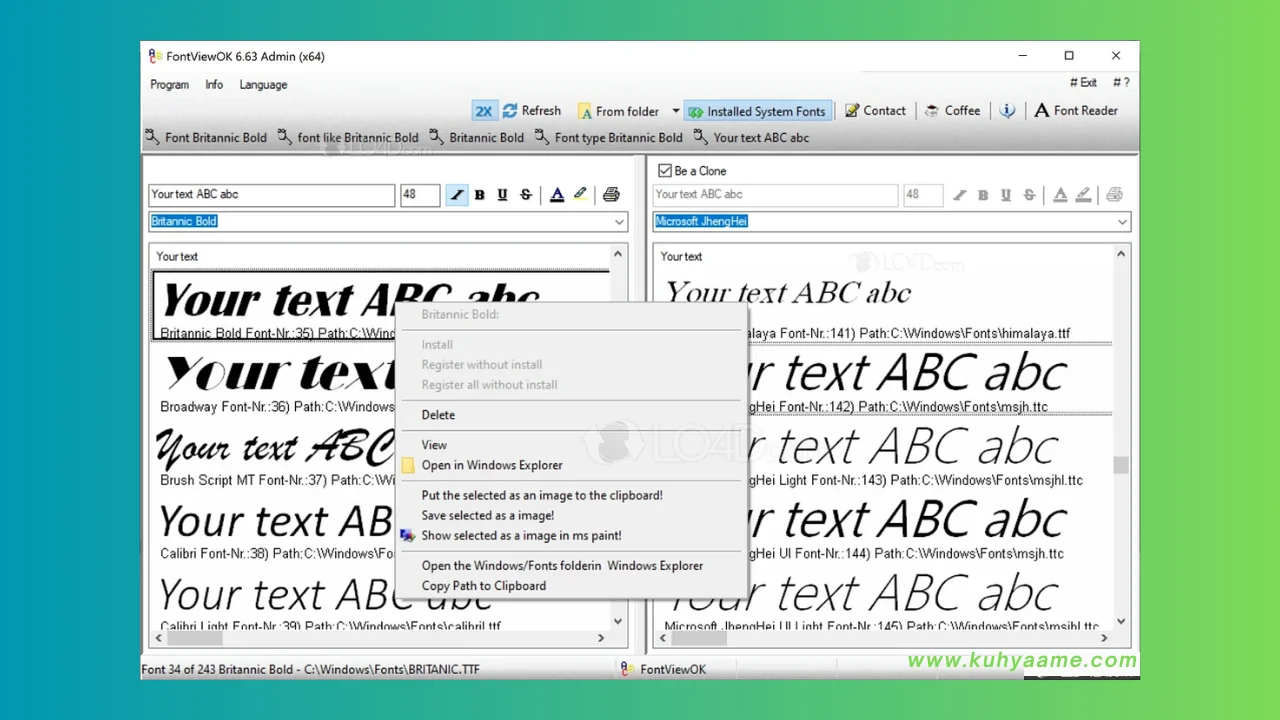Click the right pane text color icon

(x=1060, y=195)
